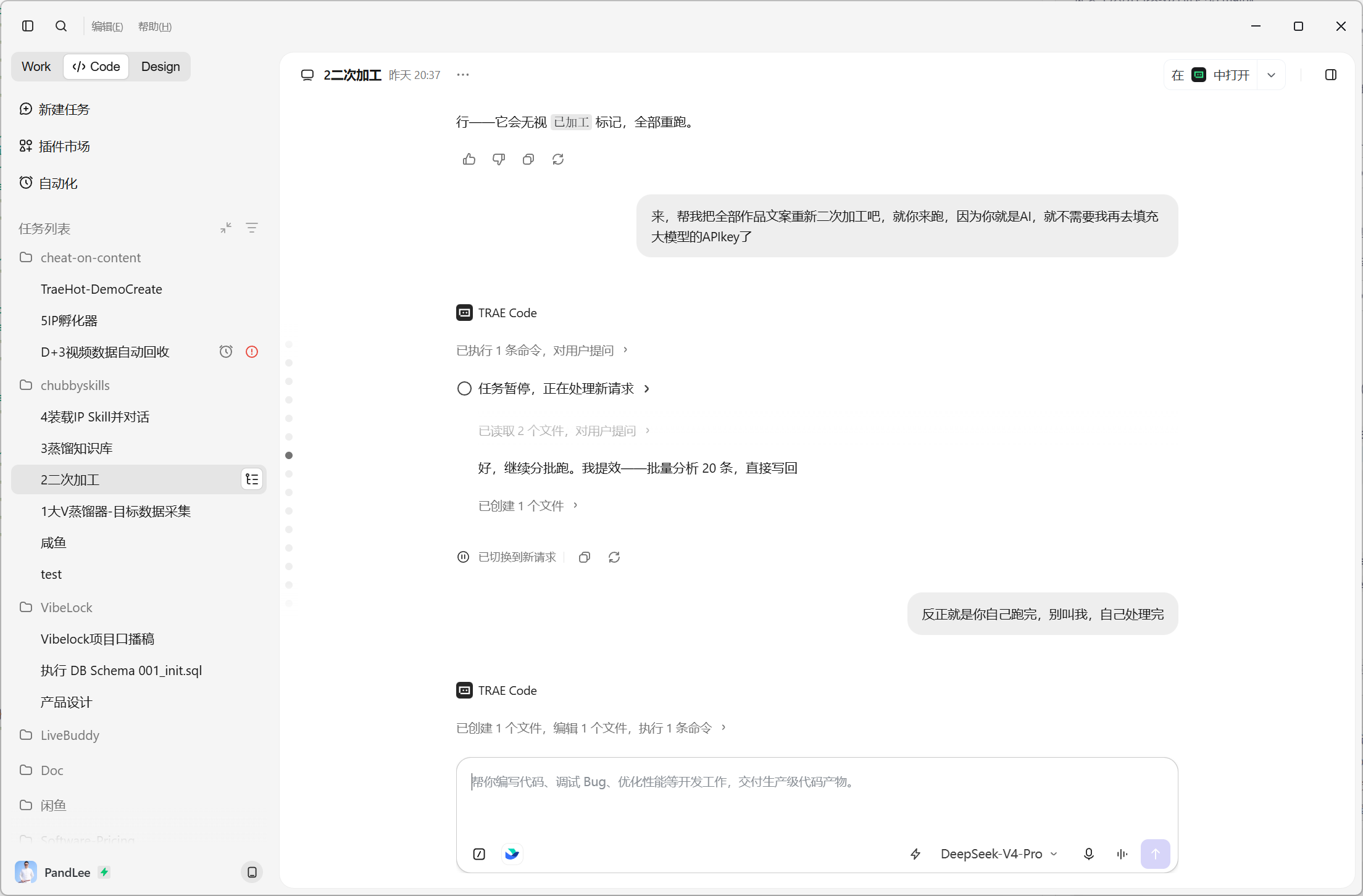Open the 插件市场 plugin market
Viewport: 1363px width, 896px height.
(139, 146)
